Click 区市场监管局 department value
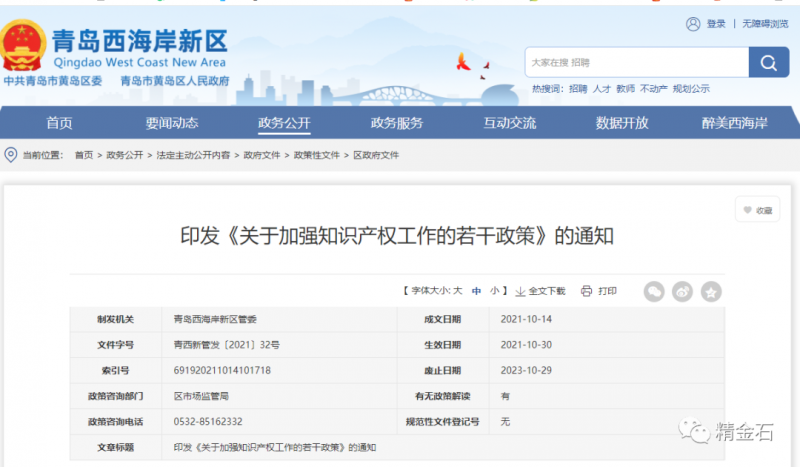800x467 pixels. pos(201,396)
